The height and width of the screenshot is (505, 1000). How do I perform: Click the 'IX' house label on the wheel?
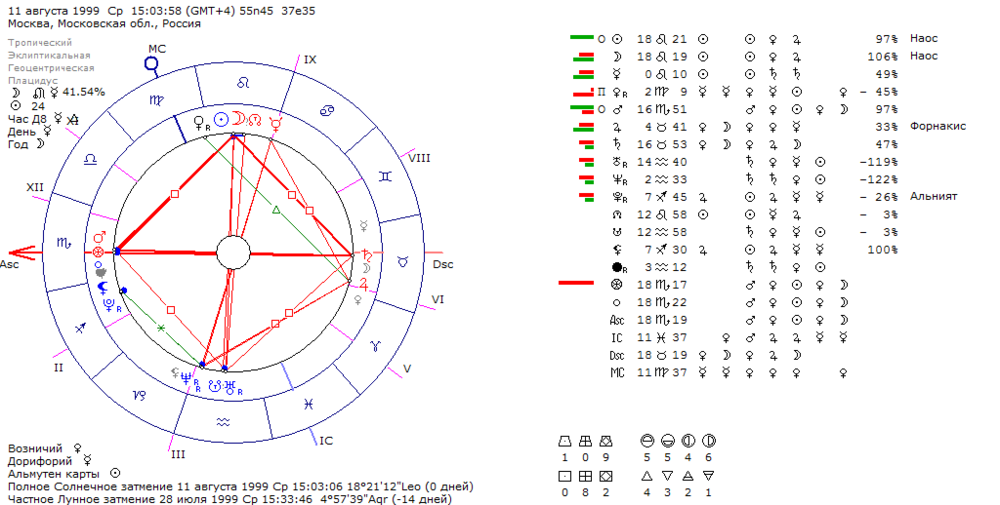click(310, 60)
